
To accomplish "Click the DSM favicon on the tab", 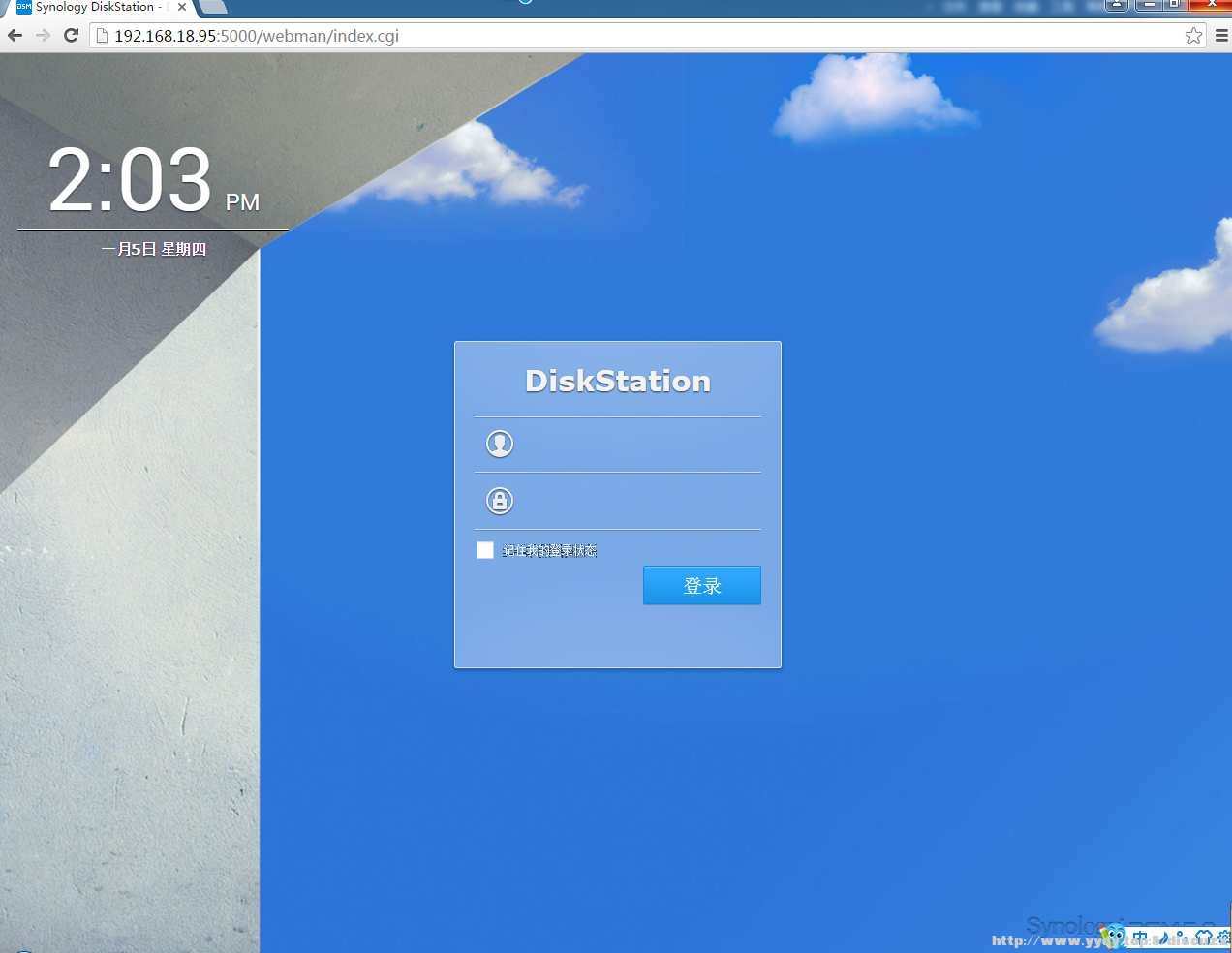I will tap(24, 7).
